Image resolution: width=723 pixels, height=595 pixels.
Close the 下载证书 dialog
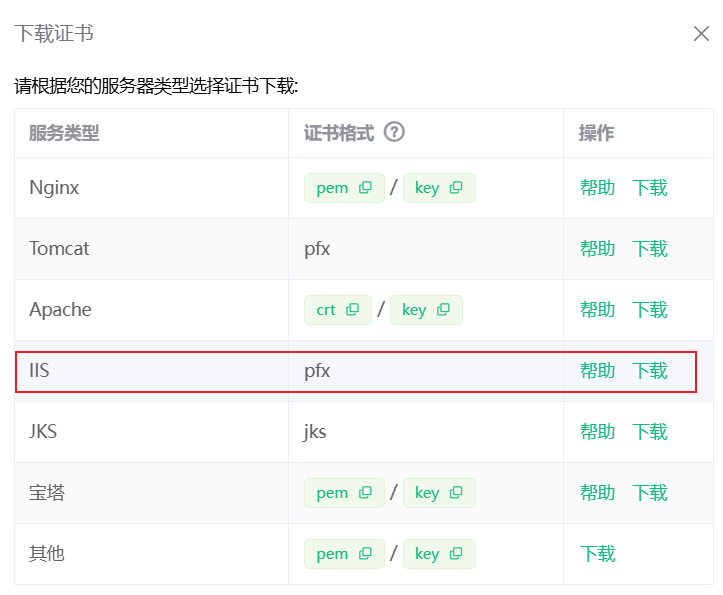tap(701, 34)
